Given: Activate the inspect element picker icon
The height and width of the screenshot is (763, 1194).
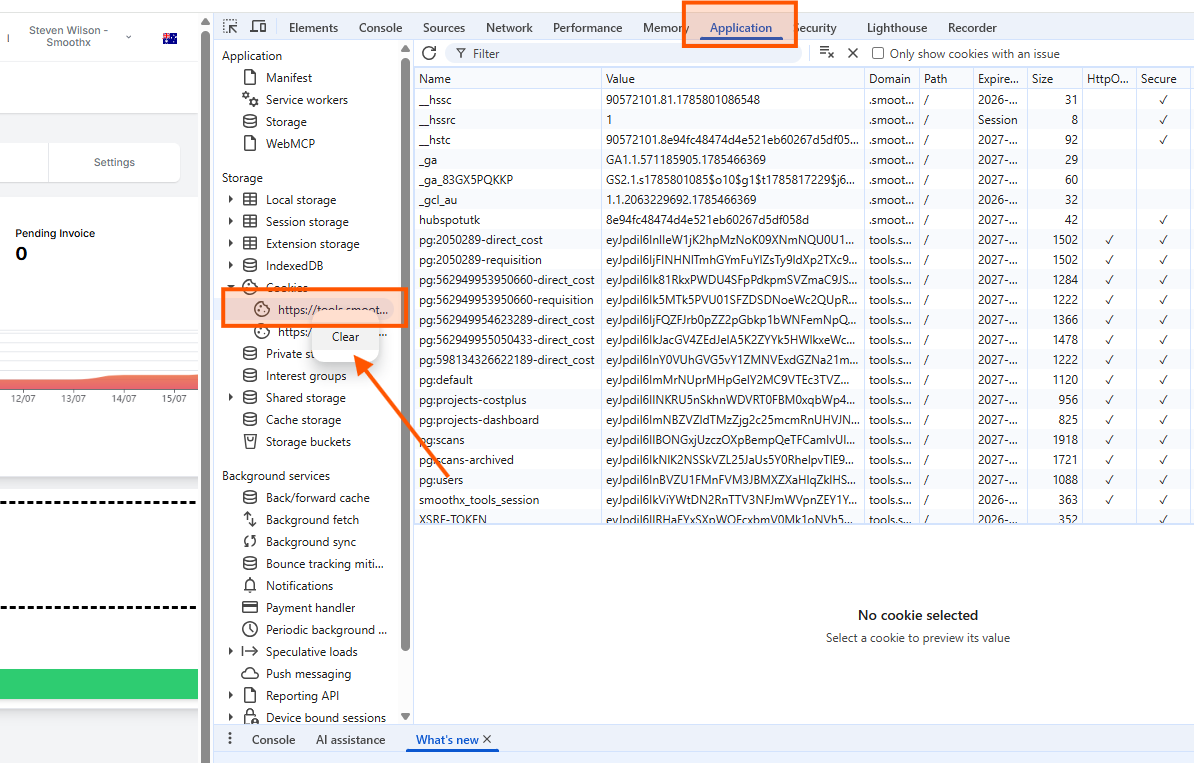Looking at the screenshot, I should tap(230, 27).
